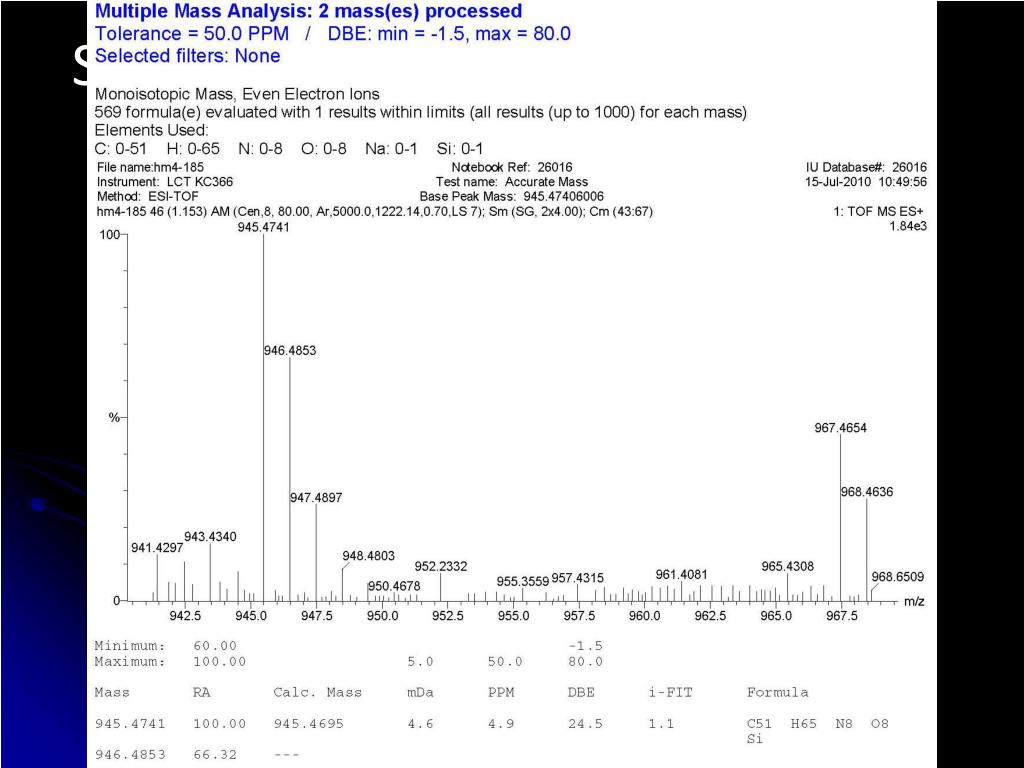Image resolution: width=1024 pixels, height=768 pixels.
Task: Click the 967.4654 peak label
Action: pos(840,428)
